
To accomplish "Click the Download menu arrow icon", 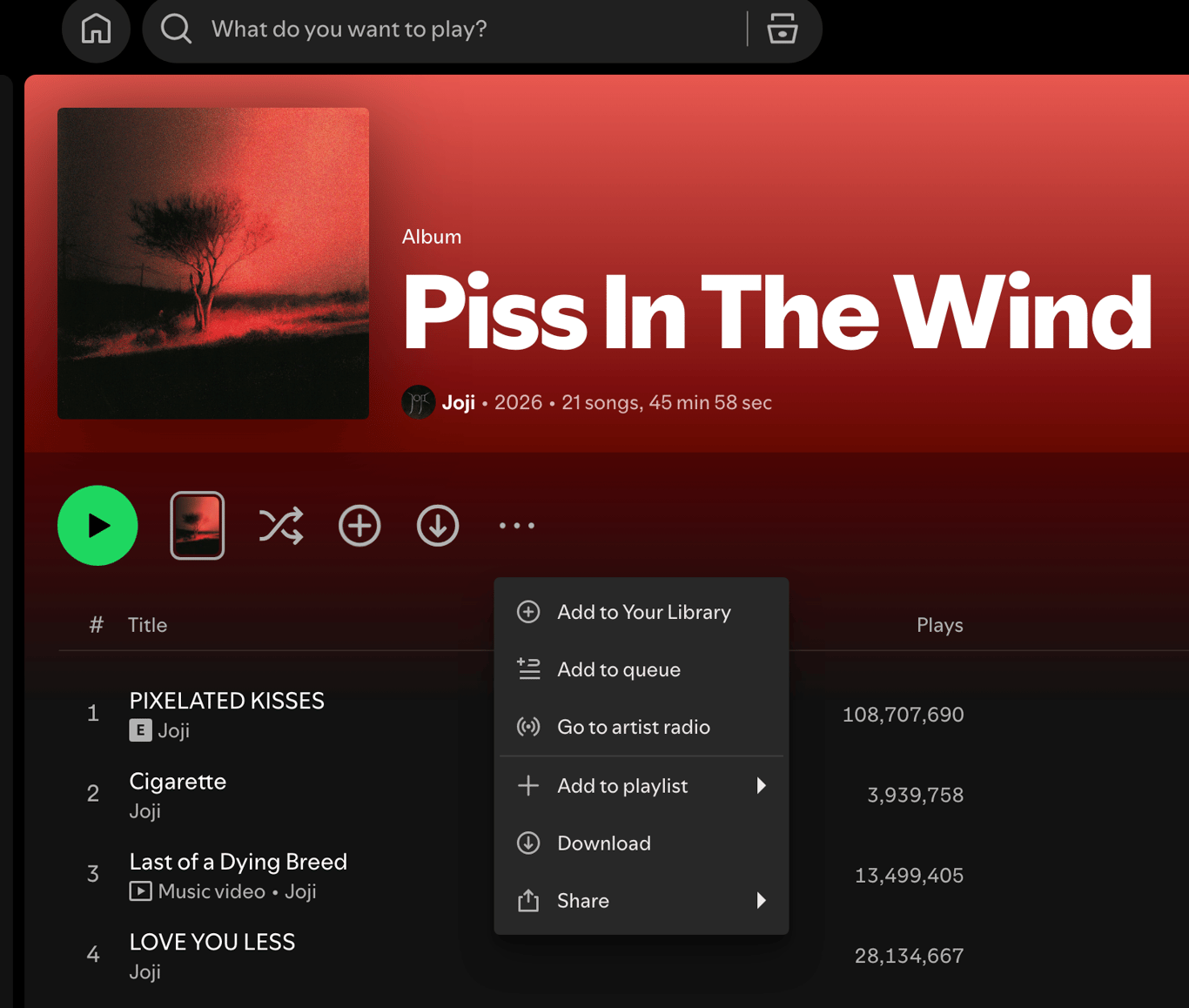I will pos(528,843).
